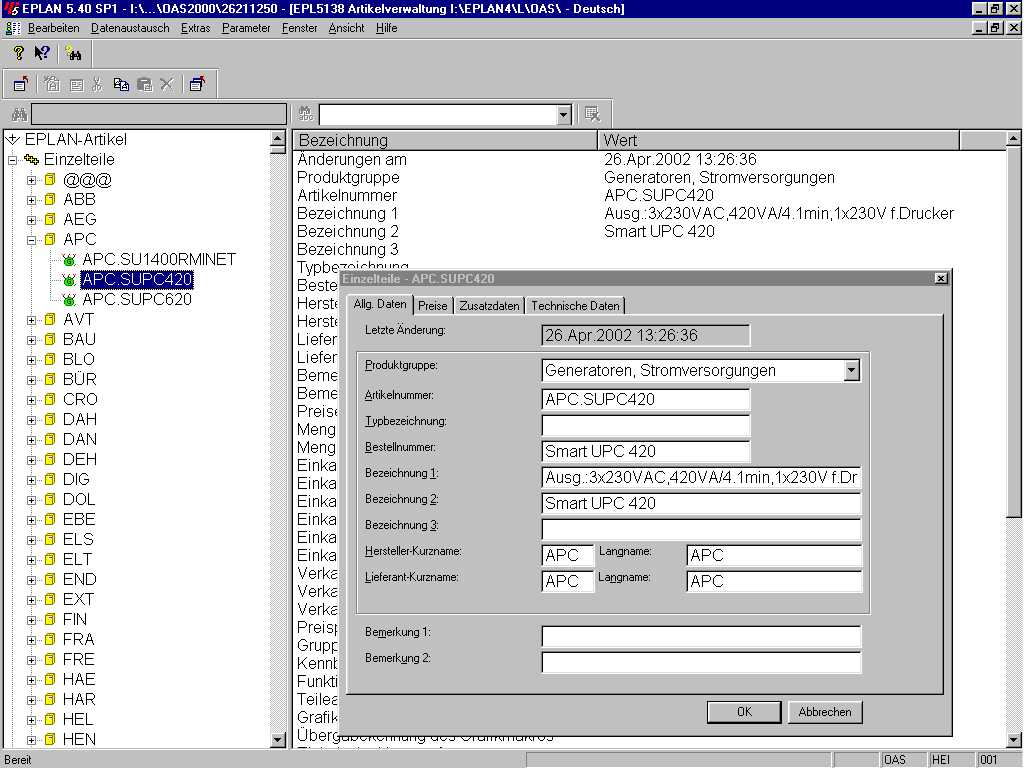Click the delete X toolbar icon

click(167, 84)
